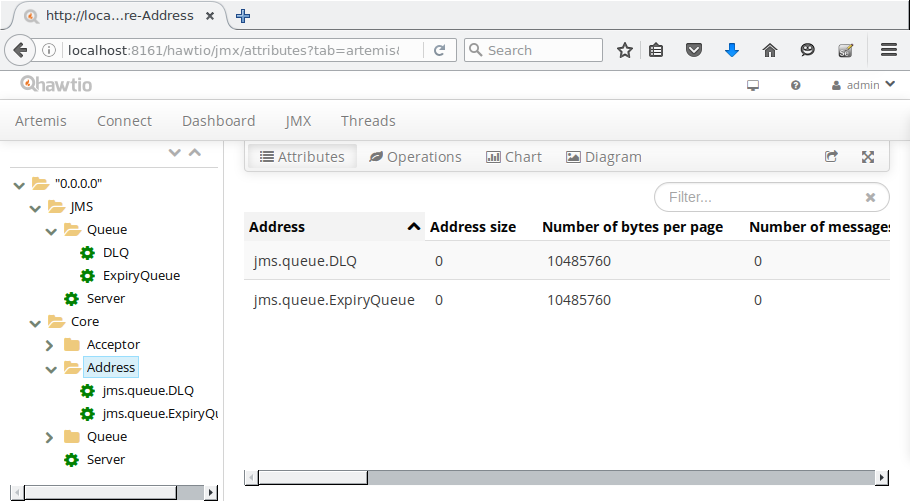The width and height of the screenshot is (910, 501).
Task: Select the Core Server tree item
Action: pos(106,459)
